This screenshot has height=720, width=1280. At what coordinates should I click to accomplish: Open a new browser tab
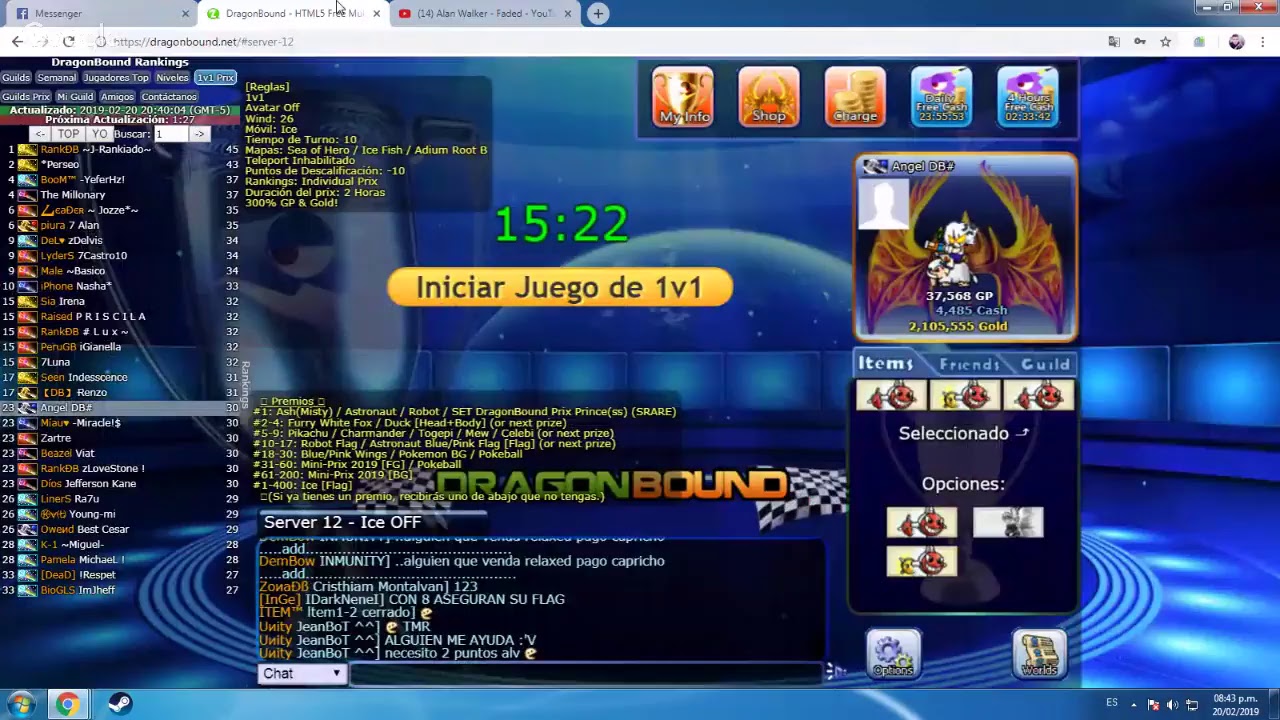598,13
